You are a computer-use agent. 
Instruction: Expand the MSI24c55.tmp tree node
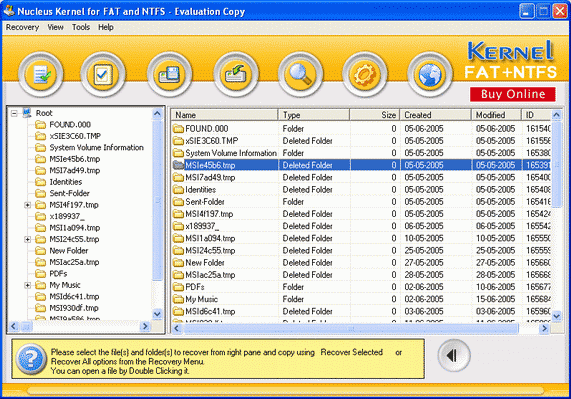point(27,240)
